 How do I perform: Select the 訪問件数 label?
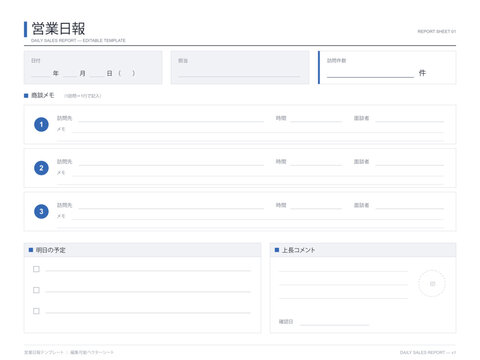pos(336,60)
